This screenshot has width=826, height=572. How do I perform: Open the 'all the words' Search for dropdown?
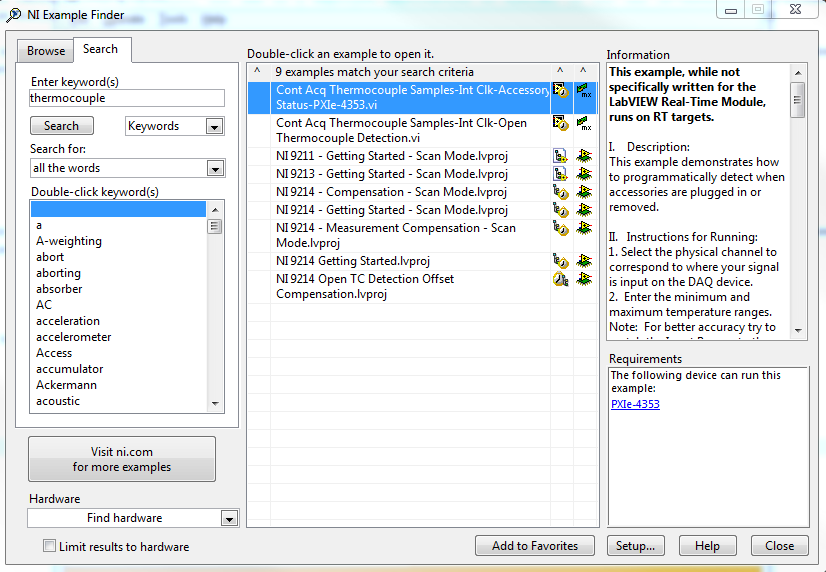(214, 169)
